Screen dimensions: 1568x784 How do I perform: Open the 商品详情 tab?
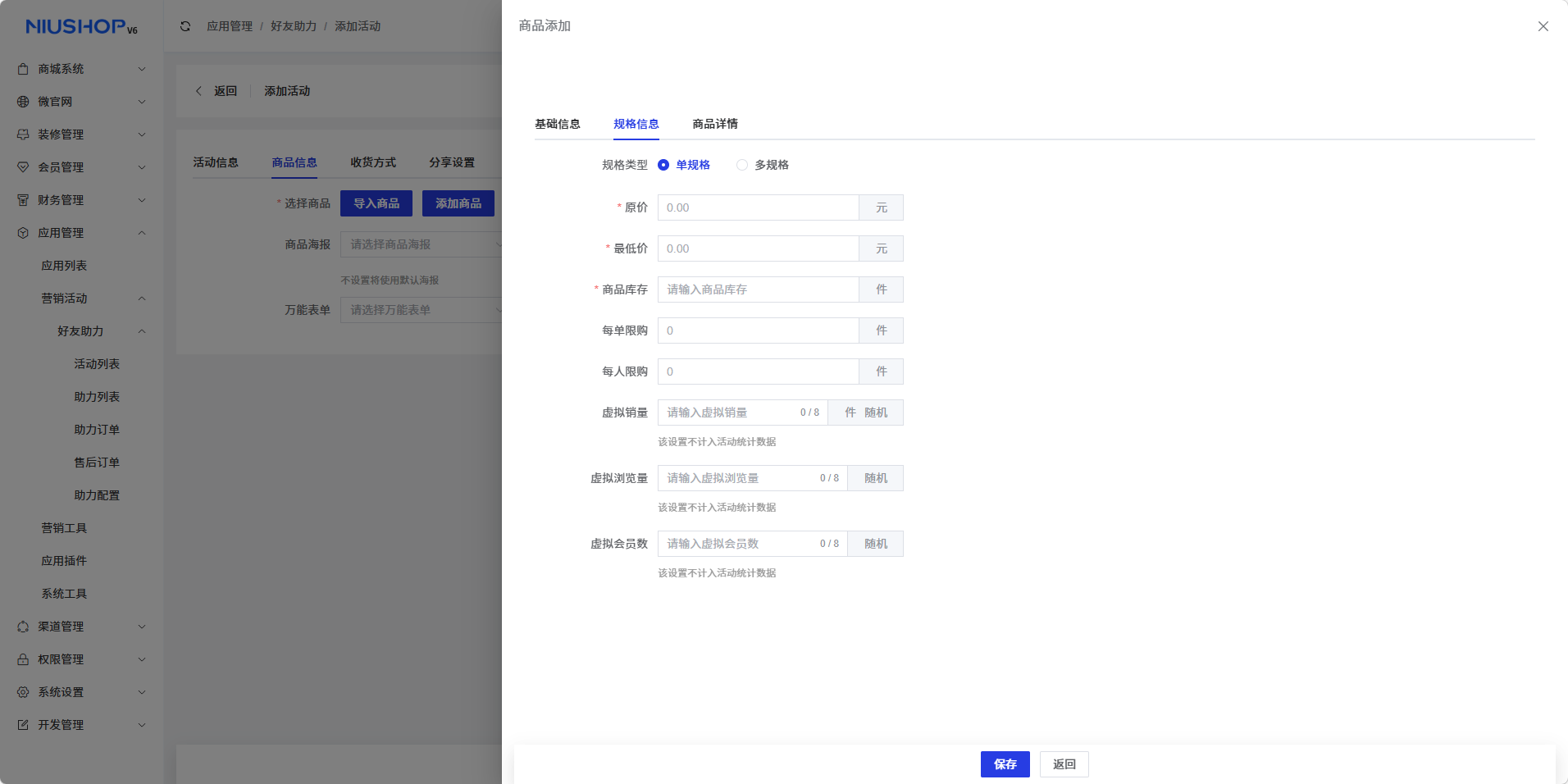(x=715, y=124)
